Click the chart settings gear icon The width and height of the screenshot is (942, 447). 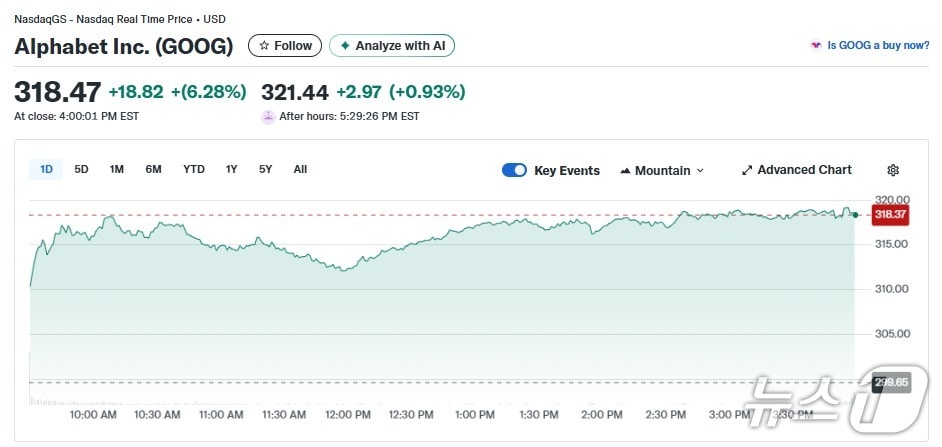coord(893,170)
